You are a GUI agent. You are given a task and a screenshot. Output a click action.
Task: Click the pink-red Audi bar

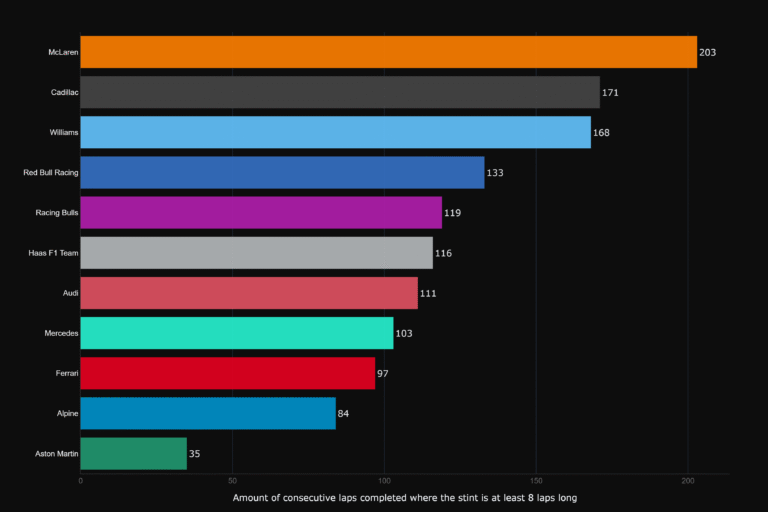249,293
